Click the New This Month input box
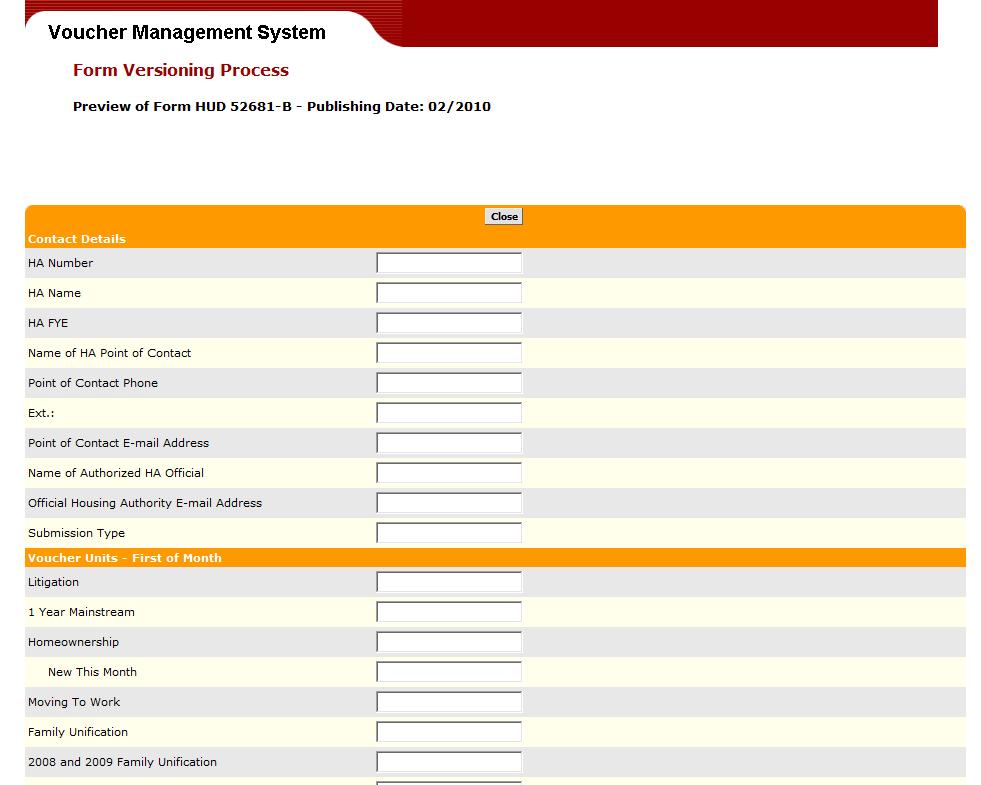 pyautogui.click(x=449, y=672)
